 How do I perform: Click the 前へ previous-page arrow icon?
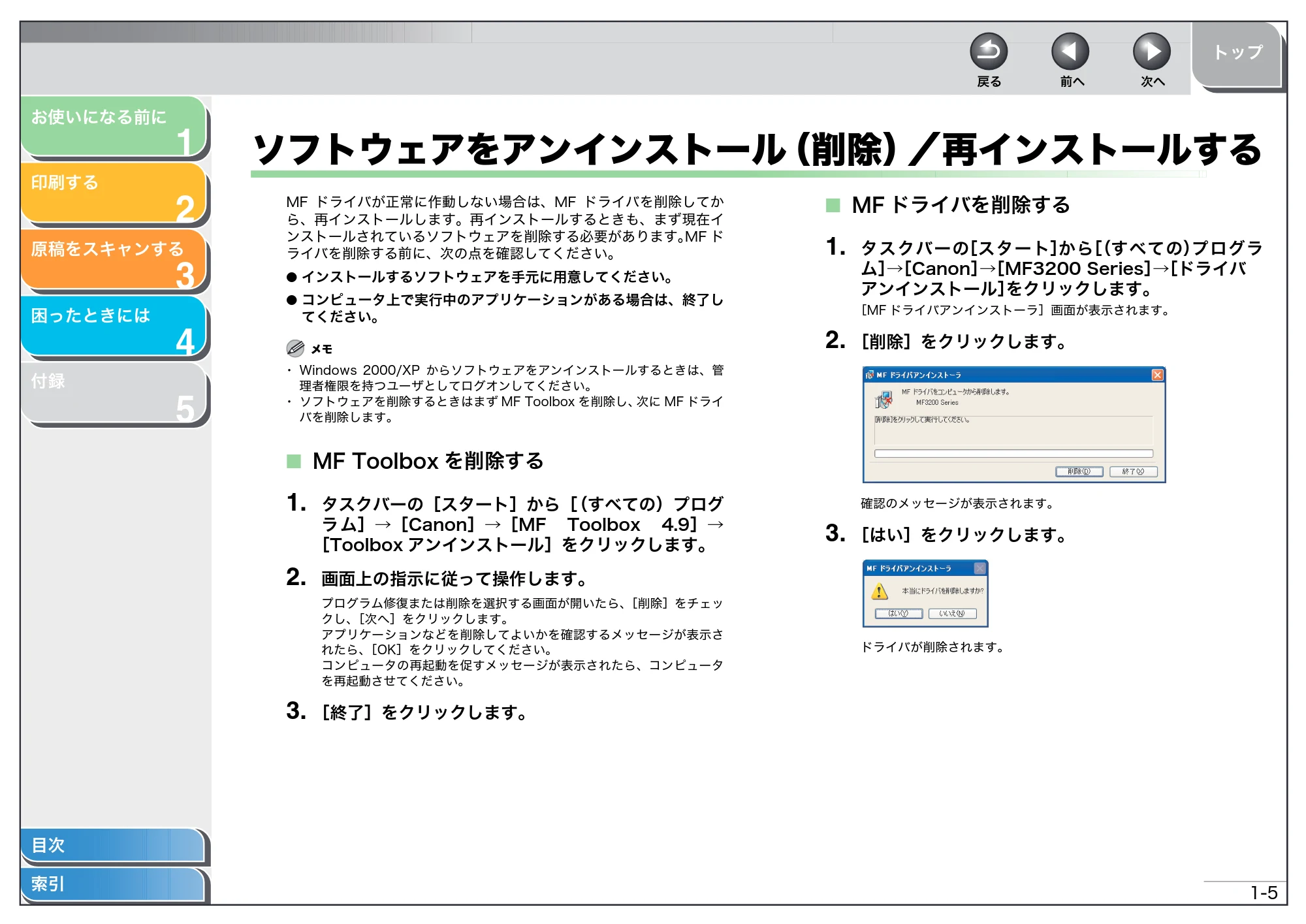point(1070,52)
